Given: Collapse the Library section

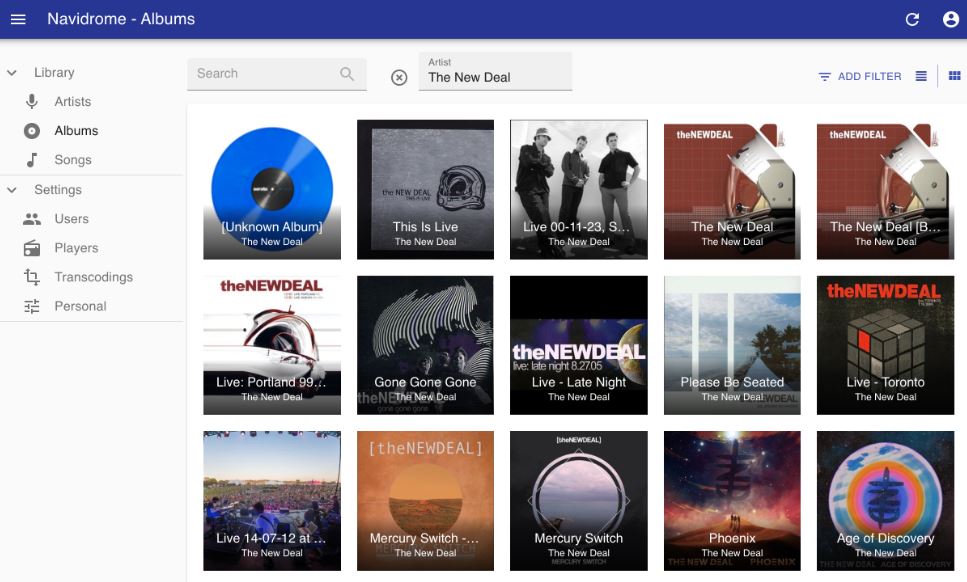Looking at the screenshot, I should coord(12,73).
